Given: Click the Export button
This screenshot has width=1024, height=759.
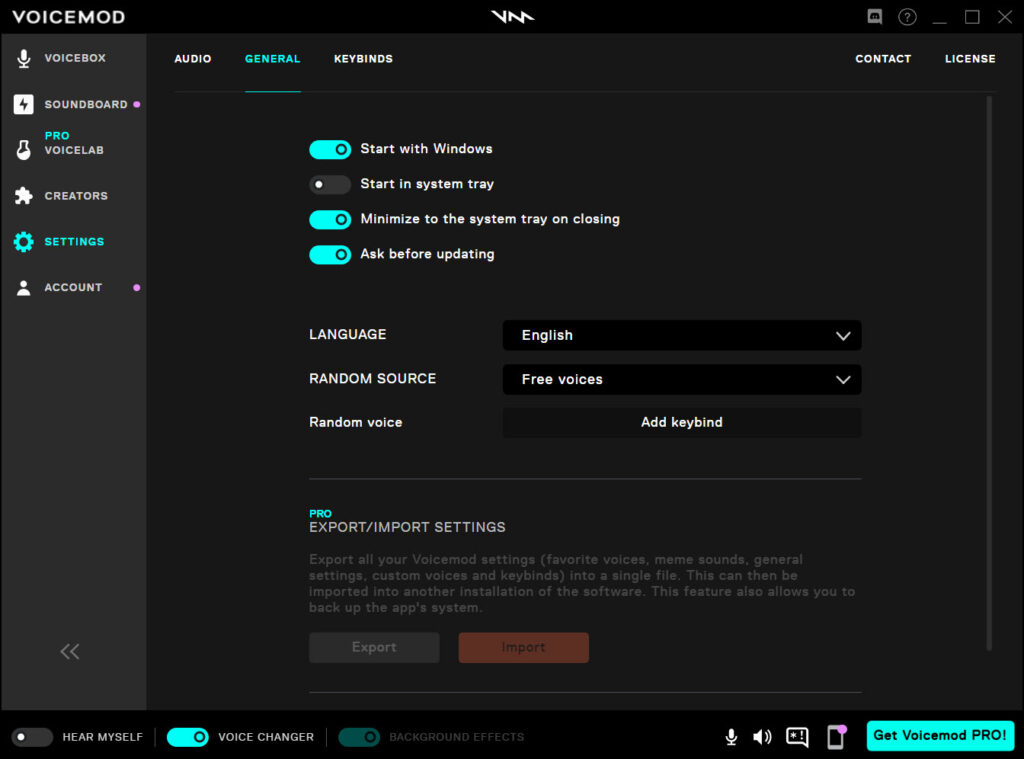Looking at the screenshot, I should coord(374,647).
